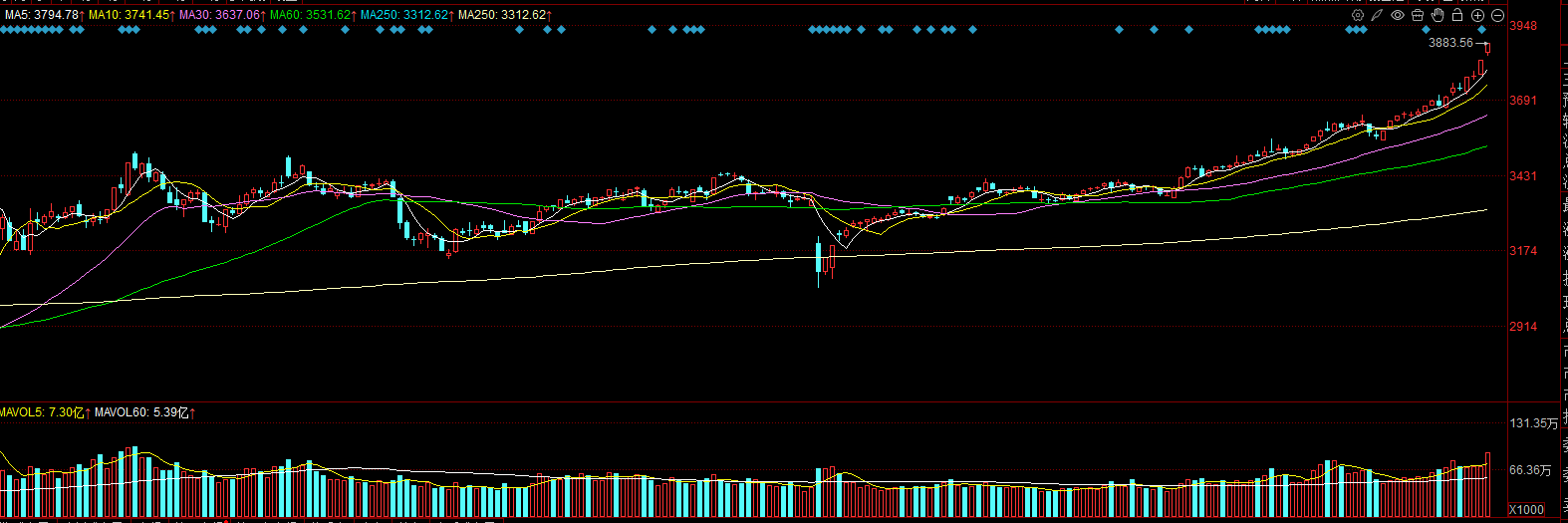The width and height of the screenshot is (1568, 523).
Task: Select the tallest red volume bar at chart end
Action: click(1487, 484)
